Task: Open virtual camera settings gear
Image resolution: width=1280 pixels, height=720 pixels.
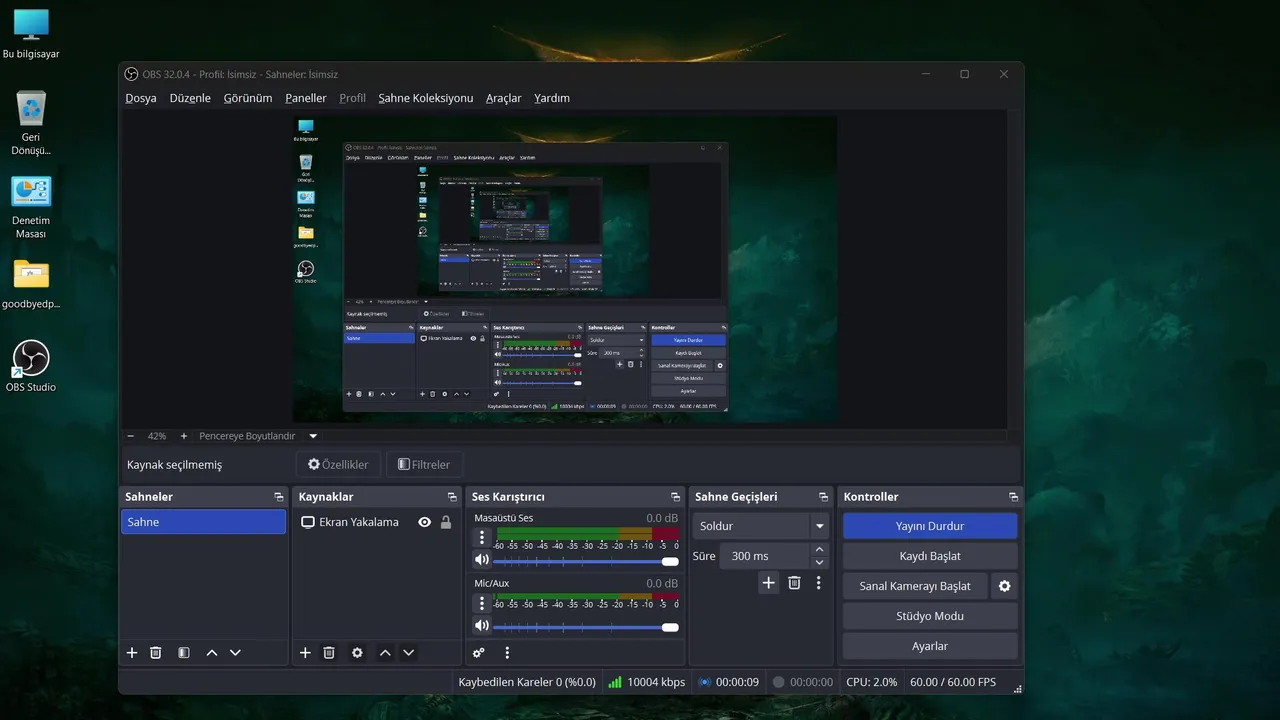Action: 1005,586
